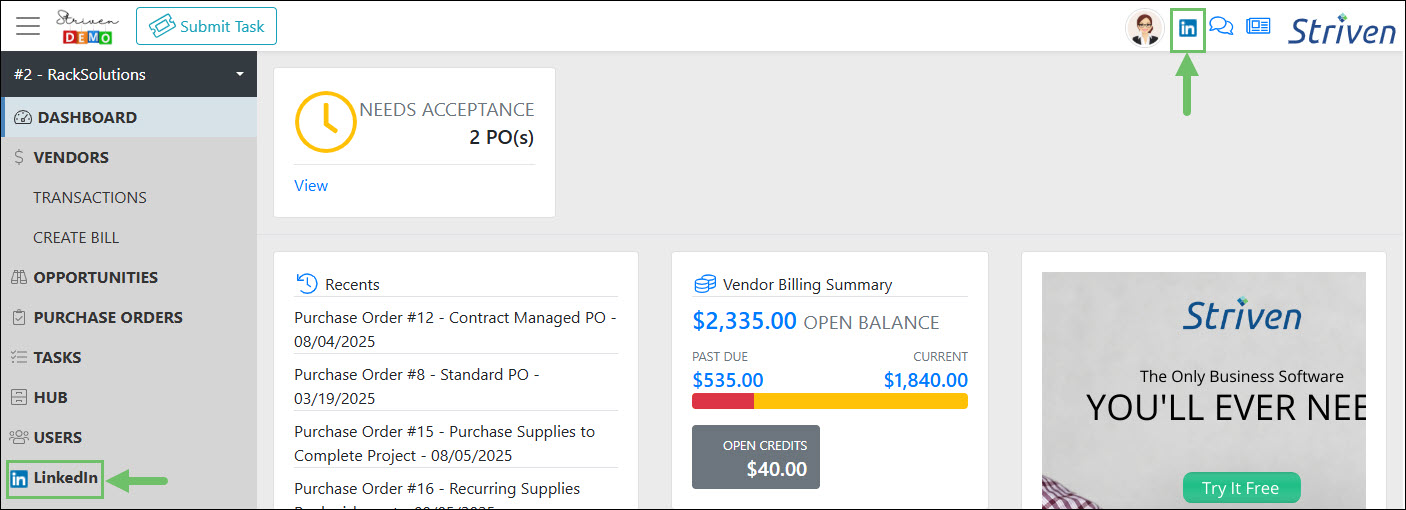The width and height of the screenshot is (1406, 510).
Task: Click the View link for POs
Action: 311,186
